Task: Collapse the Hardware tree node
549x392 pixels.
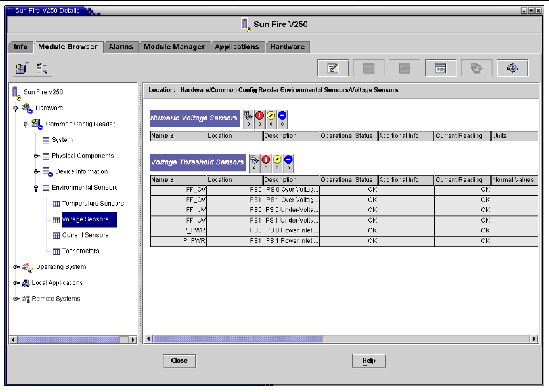Action: 15,108
